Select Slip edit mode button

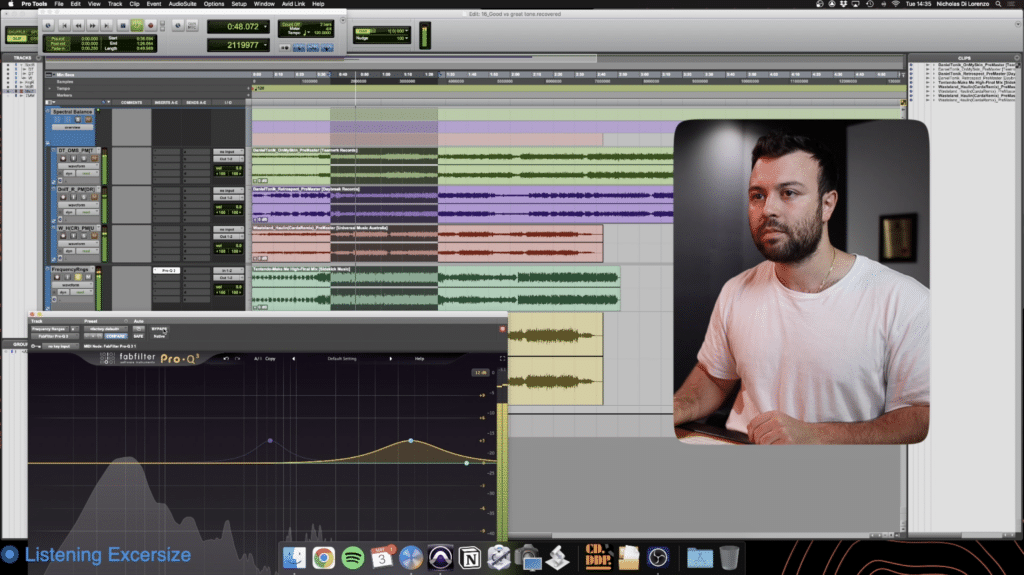18,39
